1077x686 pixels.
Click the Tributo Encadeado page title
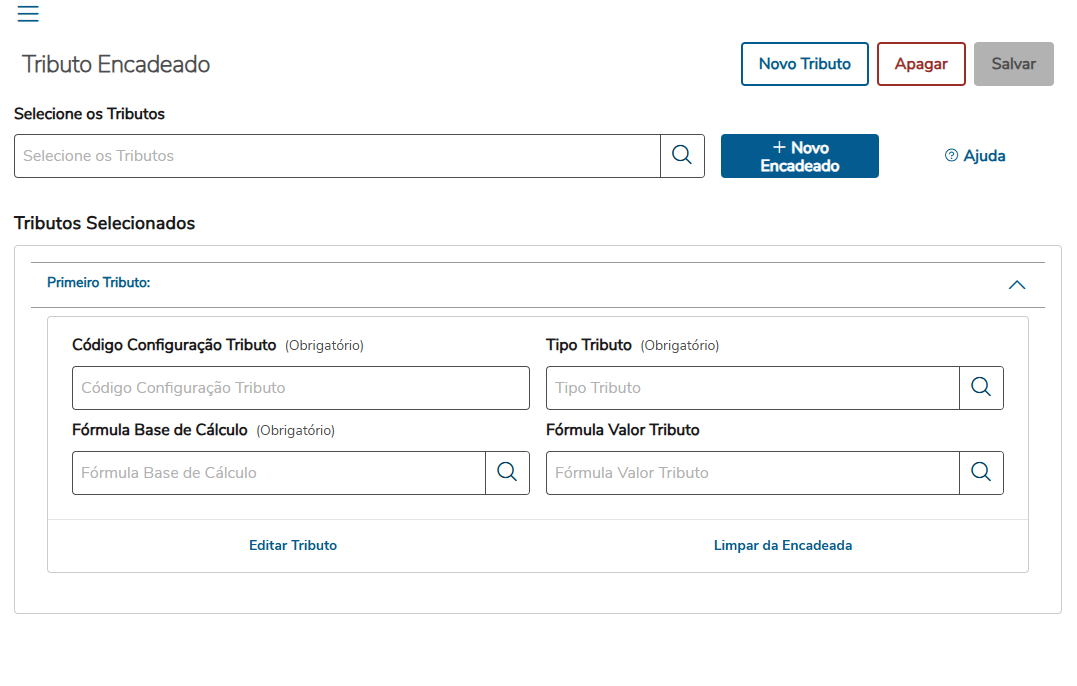[116, 65]
